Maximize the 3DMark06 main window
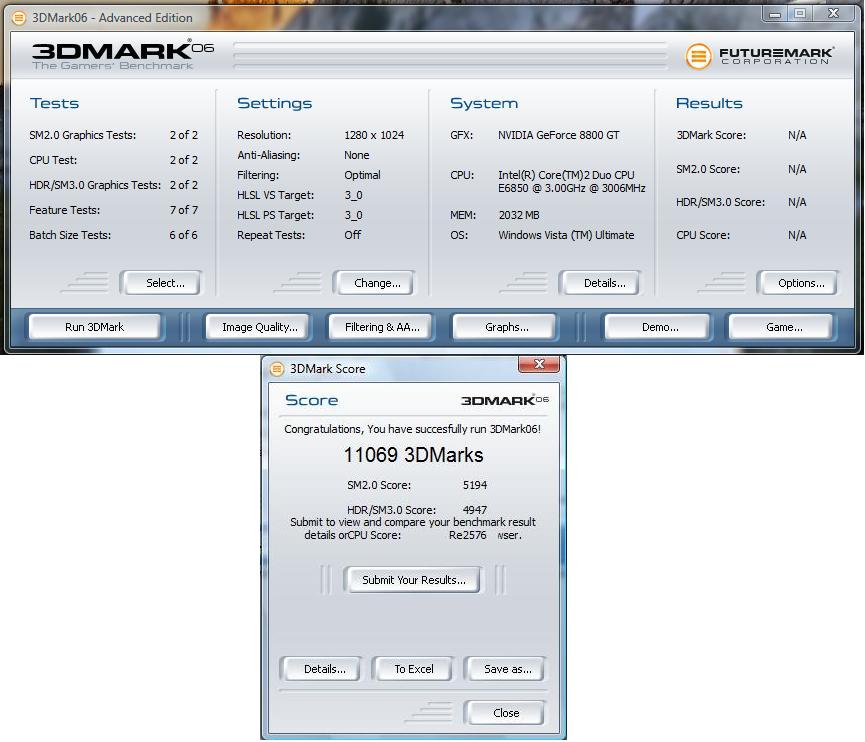 click(800, 13)
